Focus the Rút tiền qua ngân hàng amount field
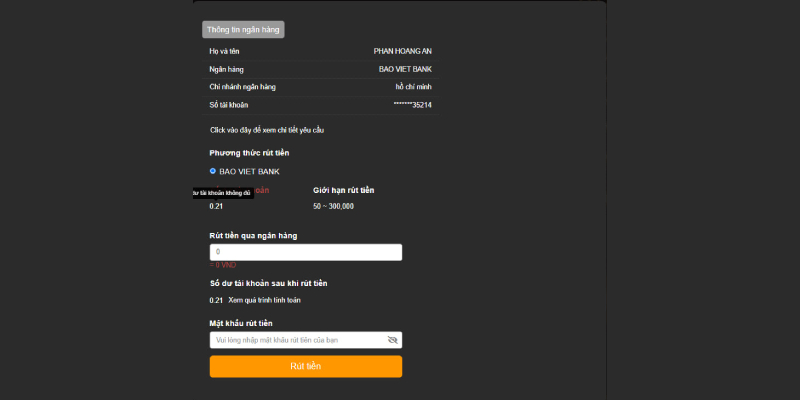800x400 pixels. coord(305,252)
